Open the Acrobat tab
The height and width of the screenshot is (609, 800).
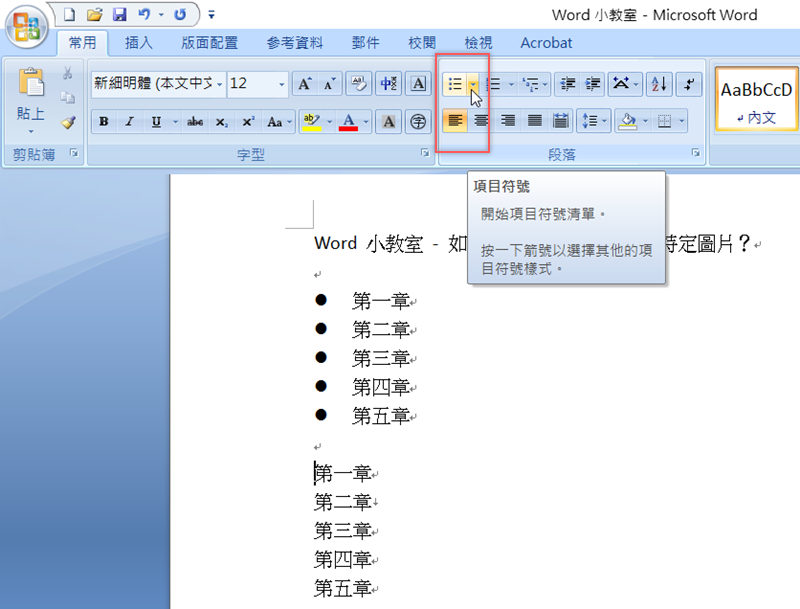click(x=546, y=43)
